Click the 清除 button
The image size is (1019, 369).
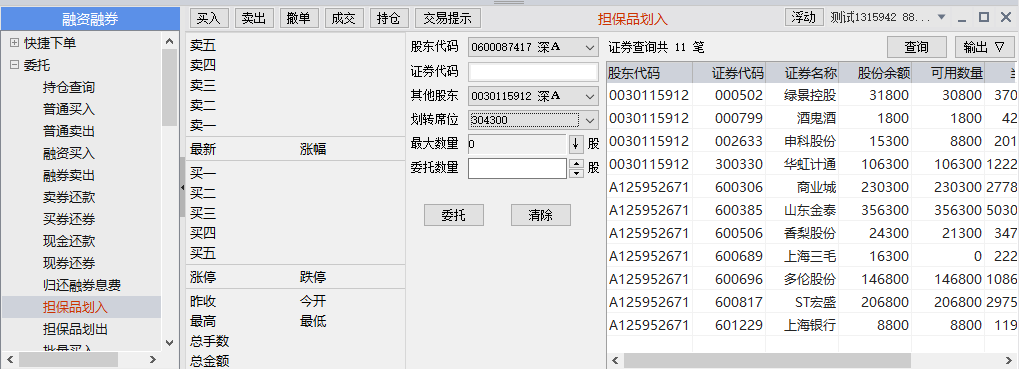tap(541, 215)
